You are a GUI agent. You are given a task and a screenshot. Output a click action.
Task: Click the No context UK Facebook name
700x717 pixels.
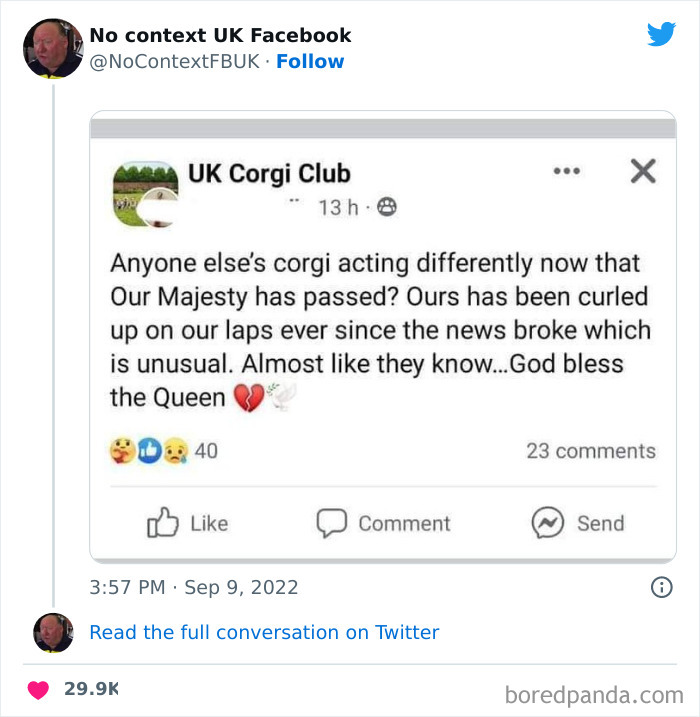point(220,35)
